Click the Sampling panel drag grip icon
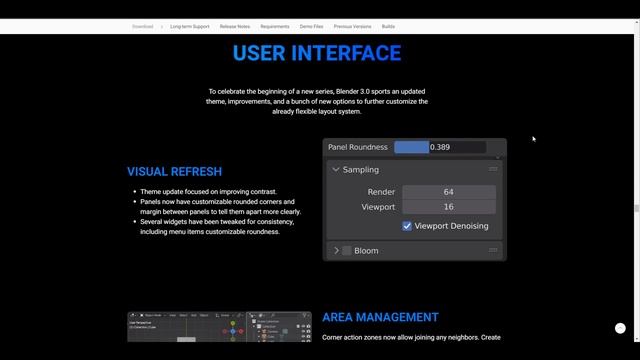The height and width of the screenshot is (360, 640). pyautogui.click(x=493, y=169)
